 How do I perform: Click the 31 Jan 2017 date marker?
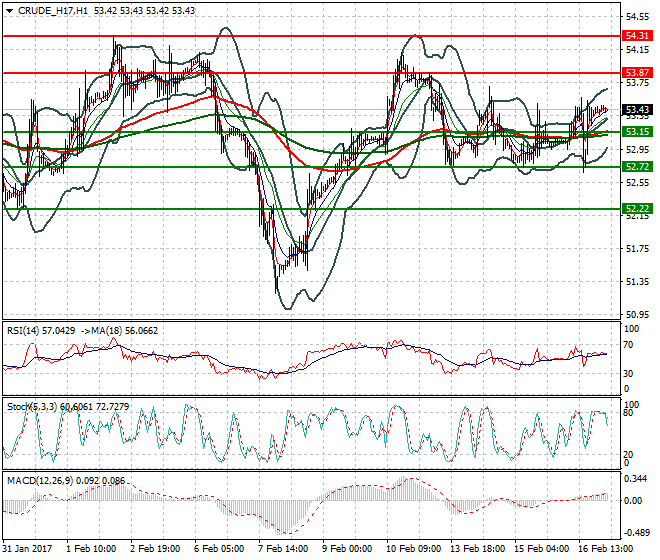pyautogui.click(x=29, y=549)
